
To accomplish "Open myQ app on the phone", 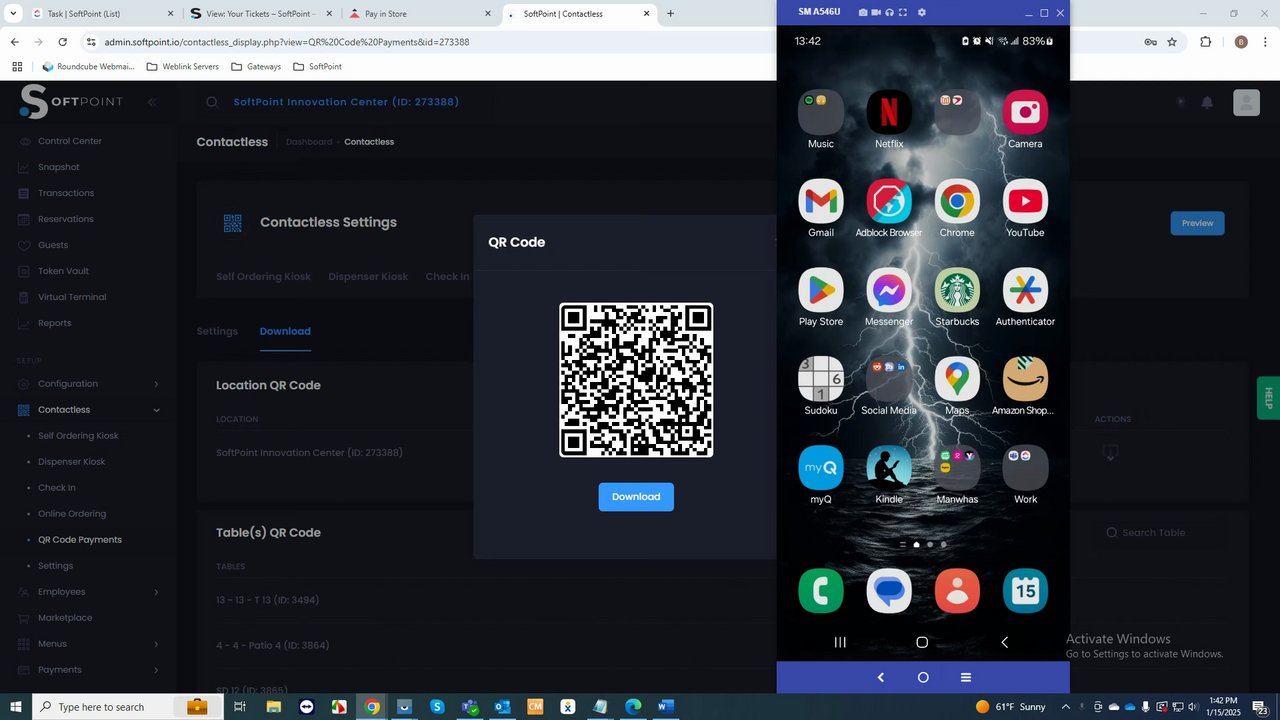I will 821,468.
